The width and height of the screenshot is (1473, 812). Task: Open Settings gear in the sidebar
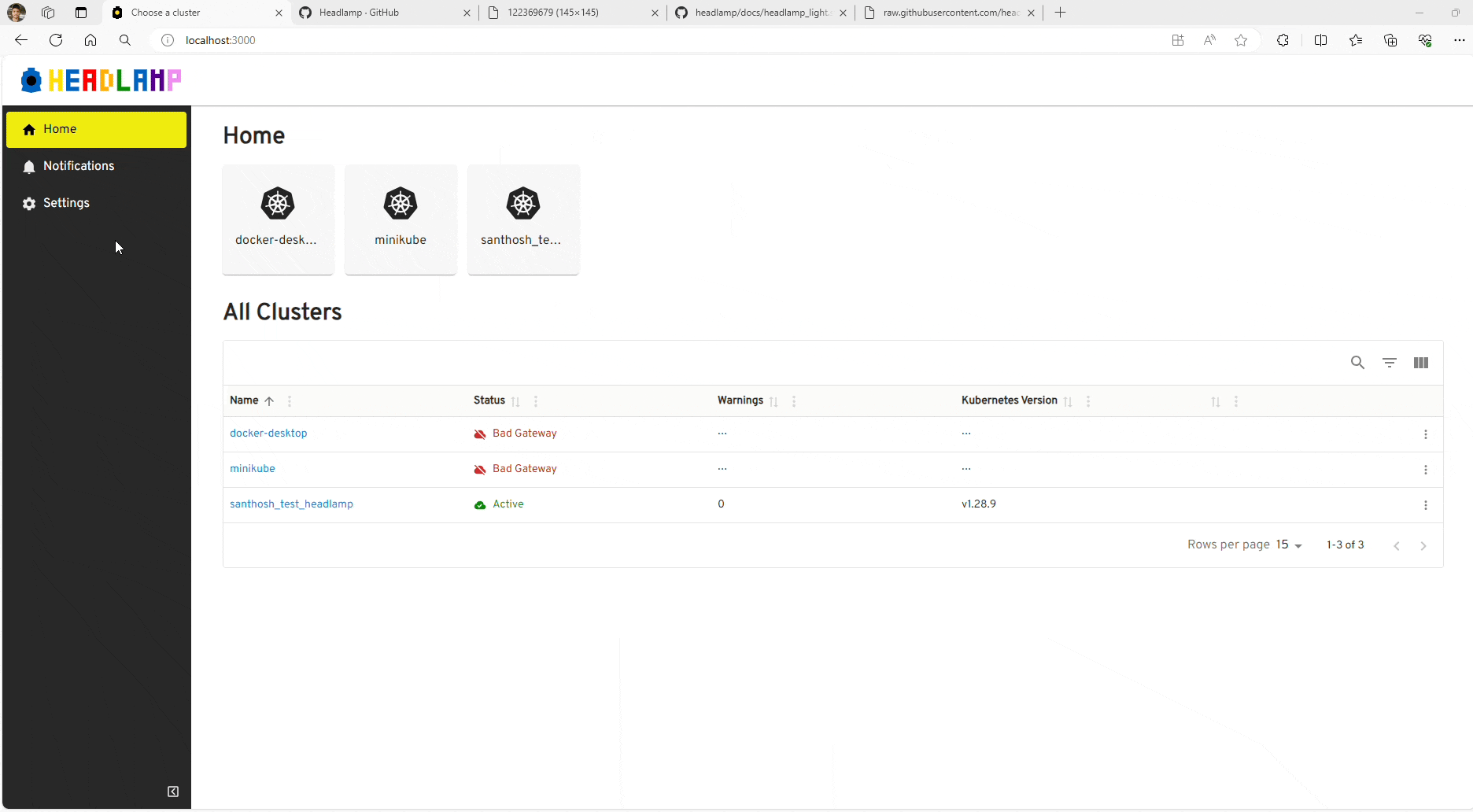pyautogui.click(x=67, y=203)
